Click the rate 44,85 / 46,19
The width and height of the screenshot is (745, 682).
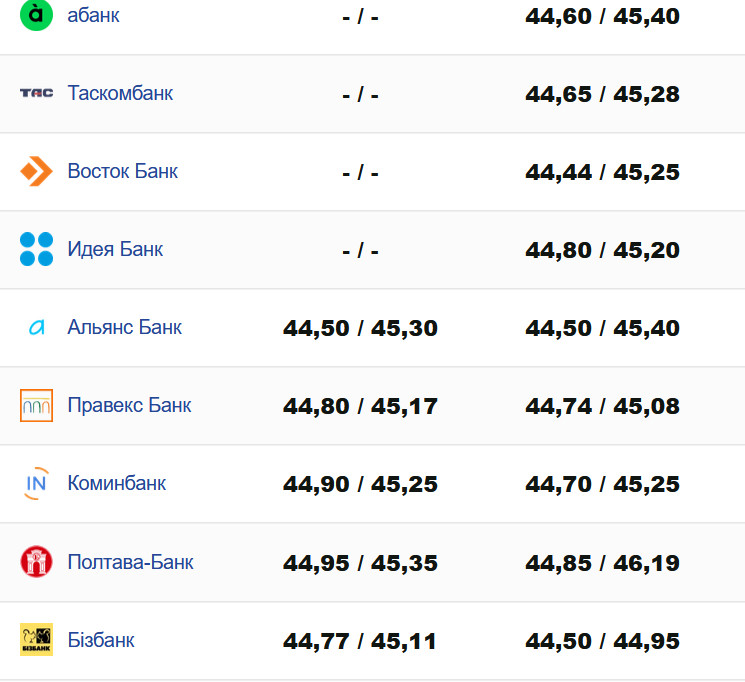pos(602,562)
